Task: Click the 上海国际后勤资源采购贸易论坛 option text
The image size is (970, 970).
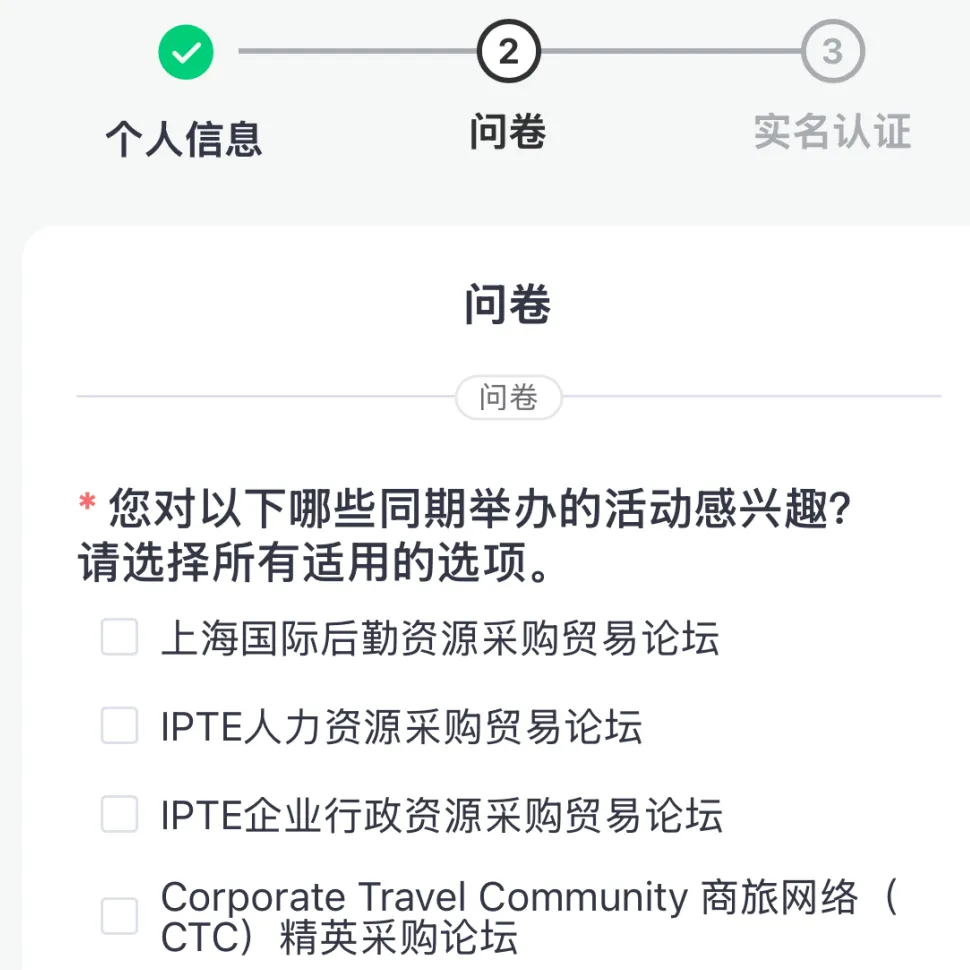Action: (440, 638)
